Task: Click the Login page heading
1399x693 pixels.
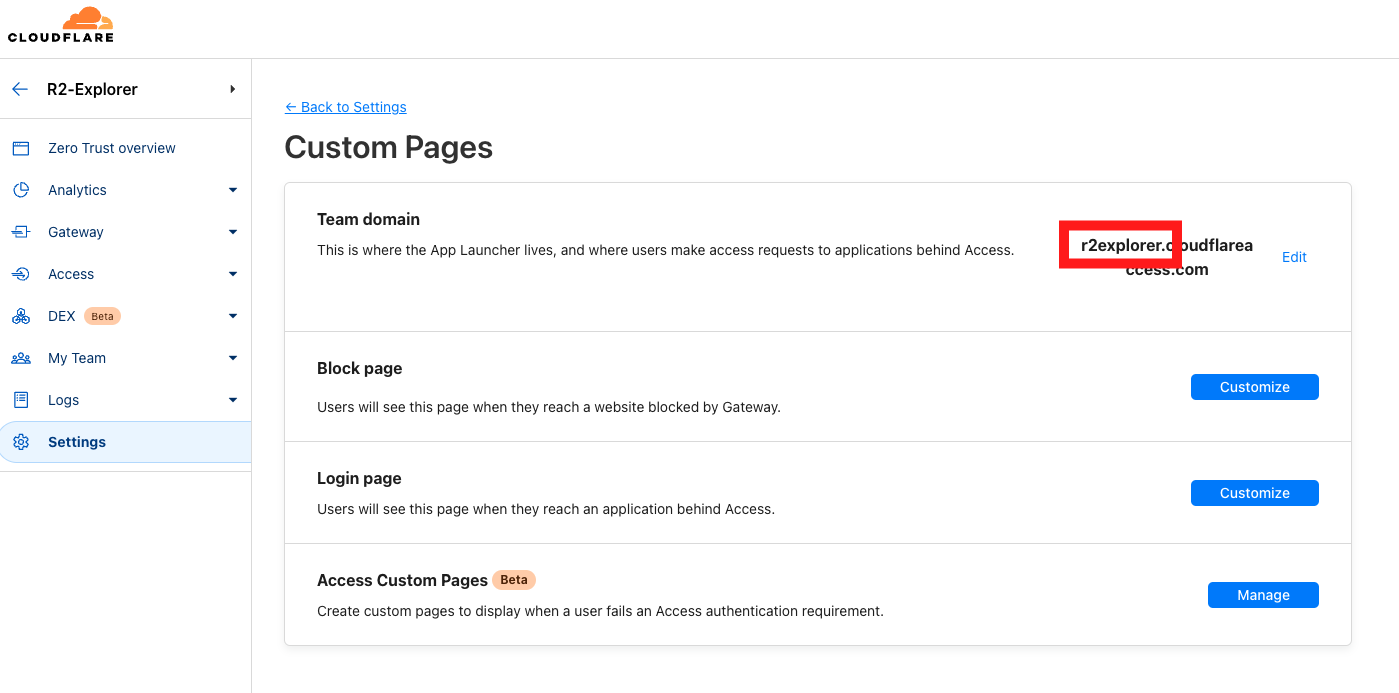Action: pos(359,478)
